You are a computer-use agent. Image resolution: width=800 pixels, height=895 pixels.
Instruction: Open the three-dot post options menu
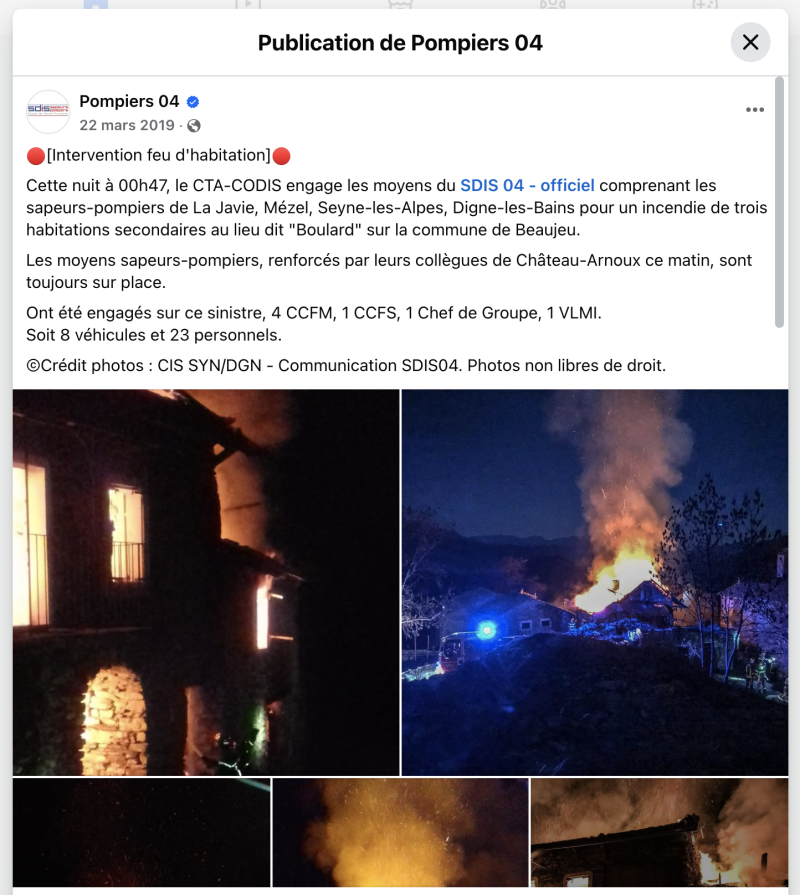[x=754, y=110]
